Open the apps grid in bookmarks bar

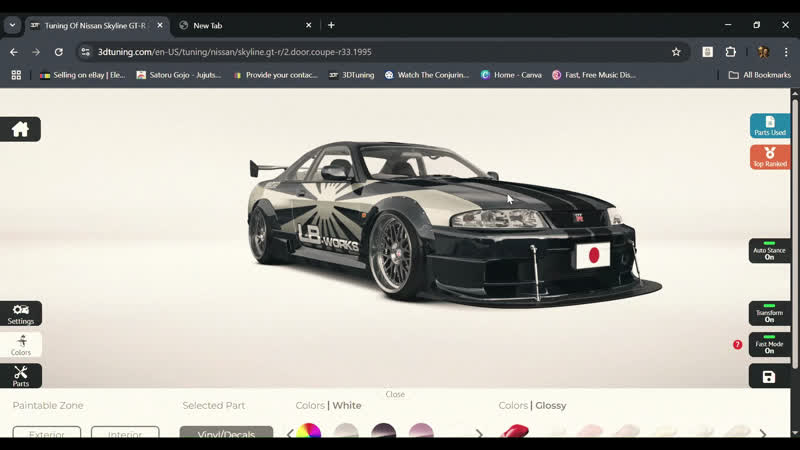(x=16, y=75)
